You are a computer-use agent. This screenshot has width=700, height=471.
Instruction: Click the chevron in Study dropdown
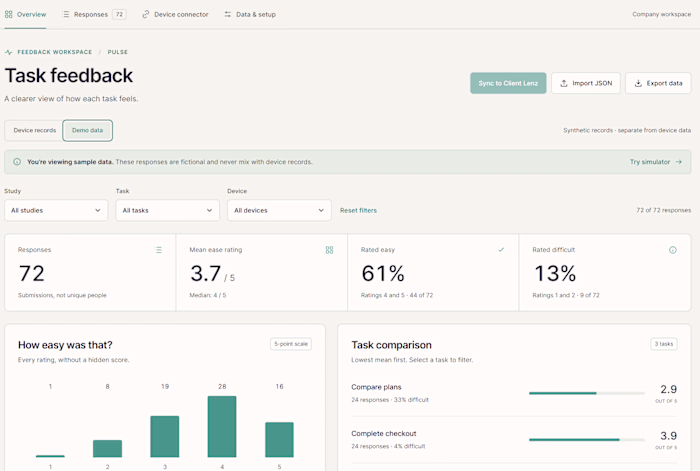click(x=98, y=210)
